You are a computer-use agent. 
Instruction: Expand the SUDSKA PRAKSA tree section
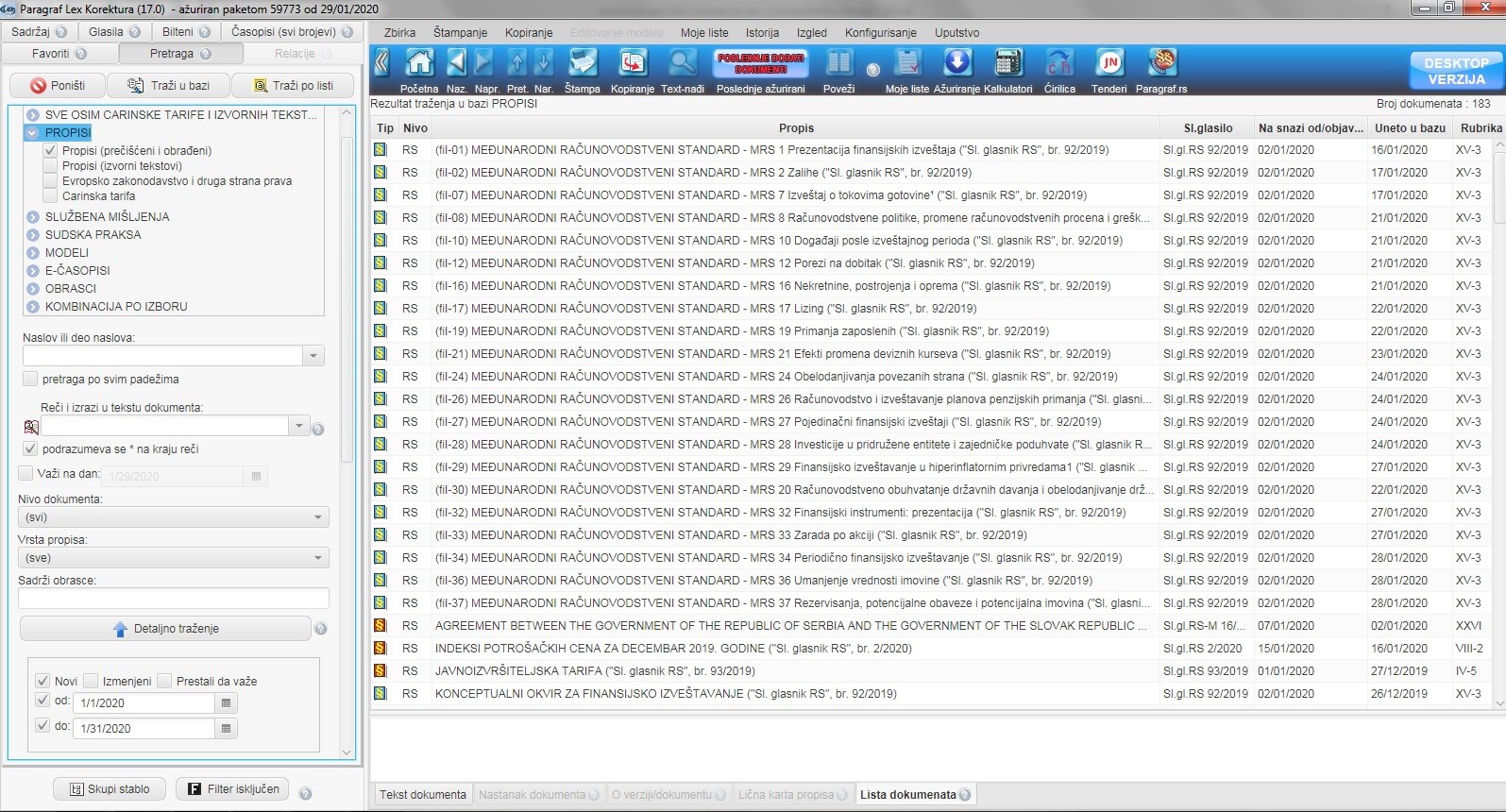tap(33, 235)
